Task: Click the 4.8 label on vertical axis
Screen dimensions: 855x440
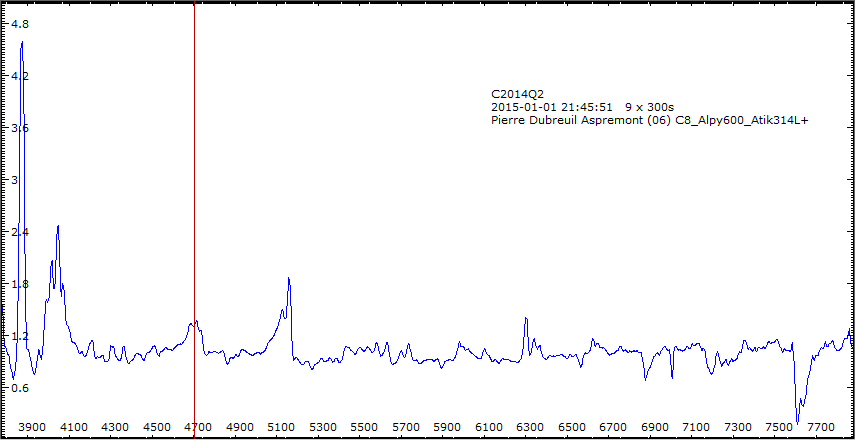Action: coord(20,24)
